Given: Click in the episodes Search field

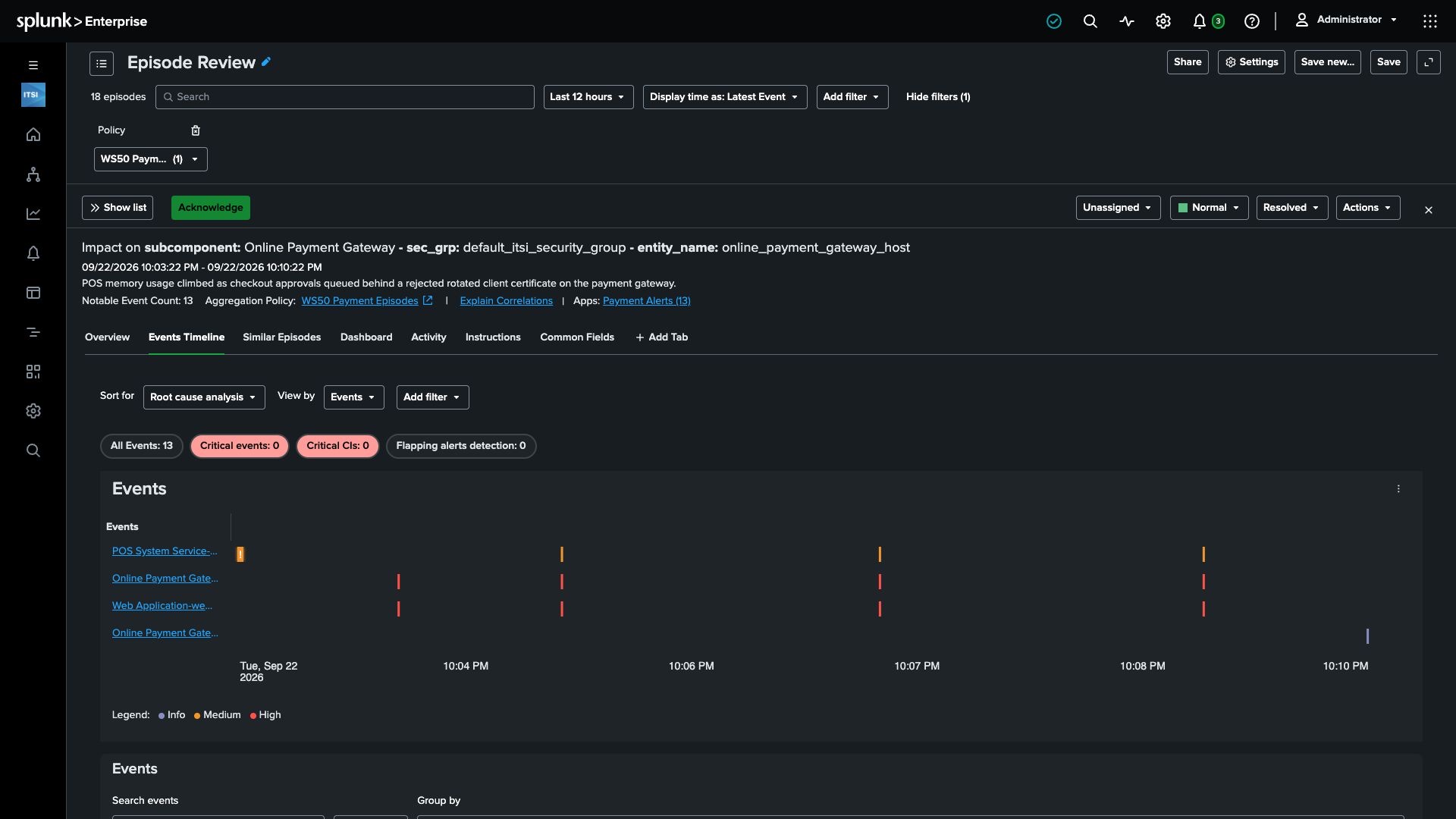Looking at the screenshot, I should (345, 97).
